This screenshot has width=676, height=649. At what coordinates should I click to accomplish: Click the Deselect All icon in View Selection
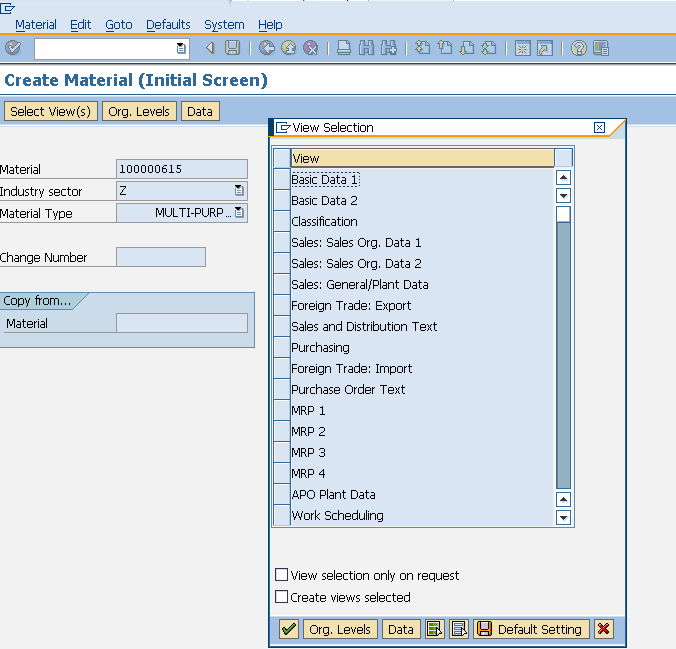(459, 629)
